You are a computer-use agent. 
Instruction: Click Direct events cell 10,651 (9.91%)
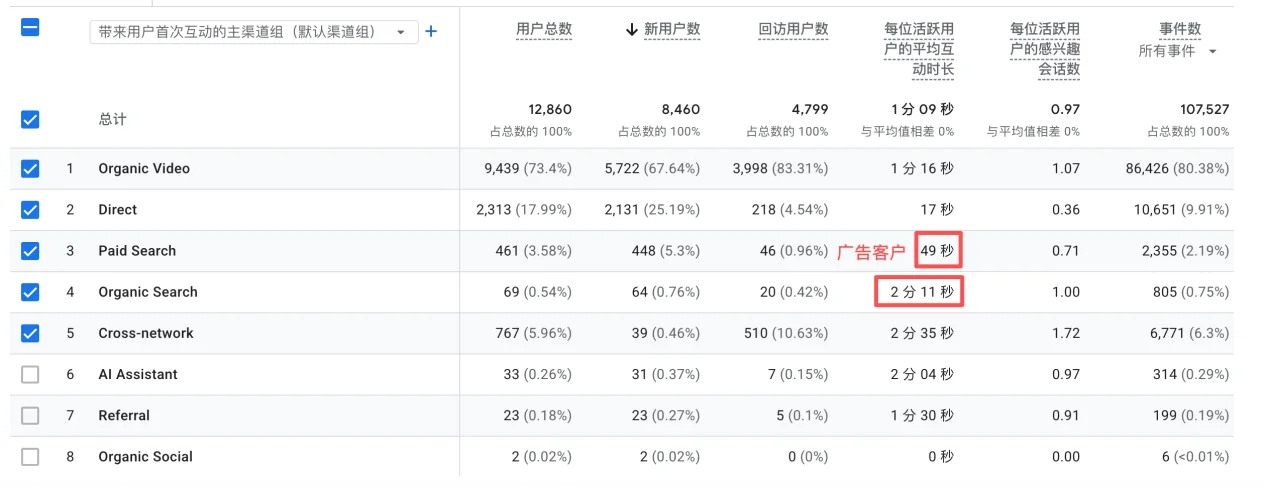click(x=1181, y=210)
